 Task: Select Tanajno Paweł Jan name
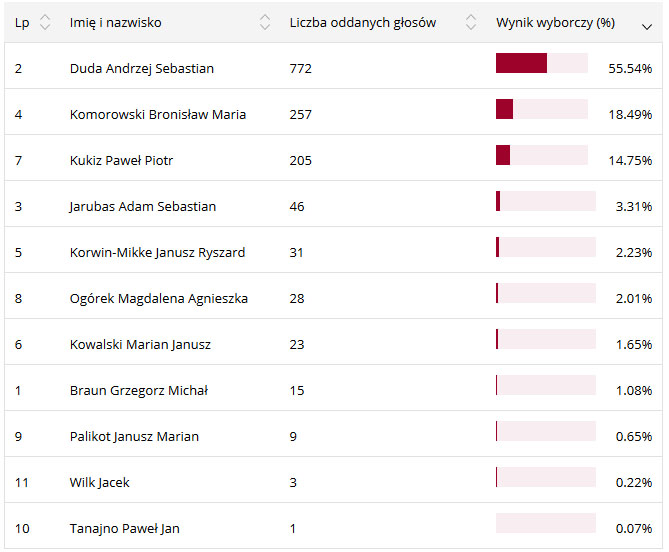(124, 529)
